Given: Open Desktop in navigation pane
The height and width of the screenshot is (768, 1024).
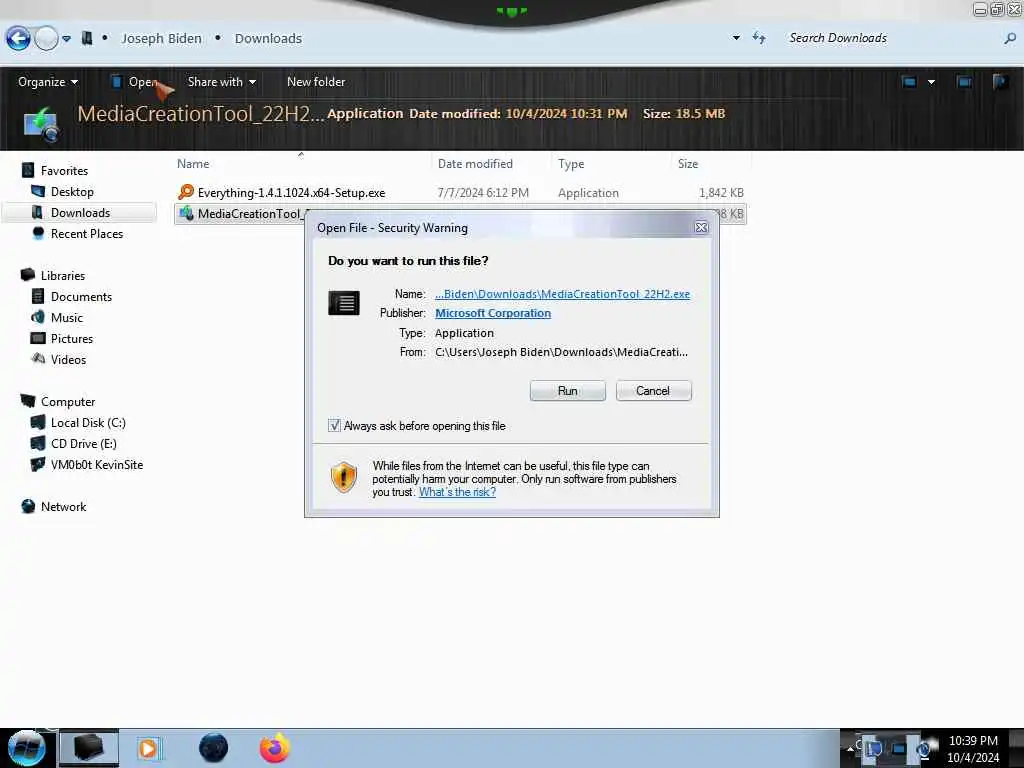Looking at the screenshot, I should [x=72, y=191].
